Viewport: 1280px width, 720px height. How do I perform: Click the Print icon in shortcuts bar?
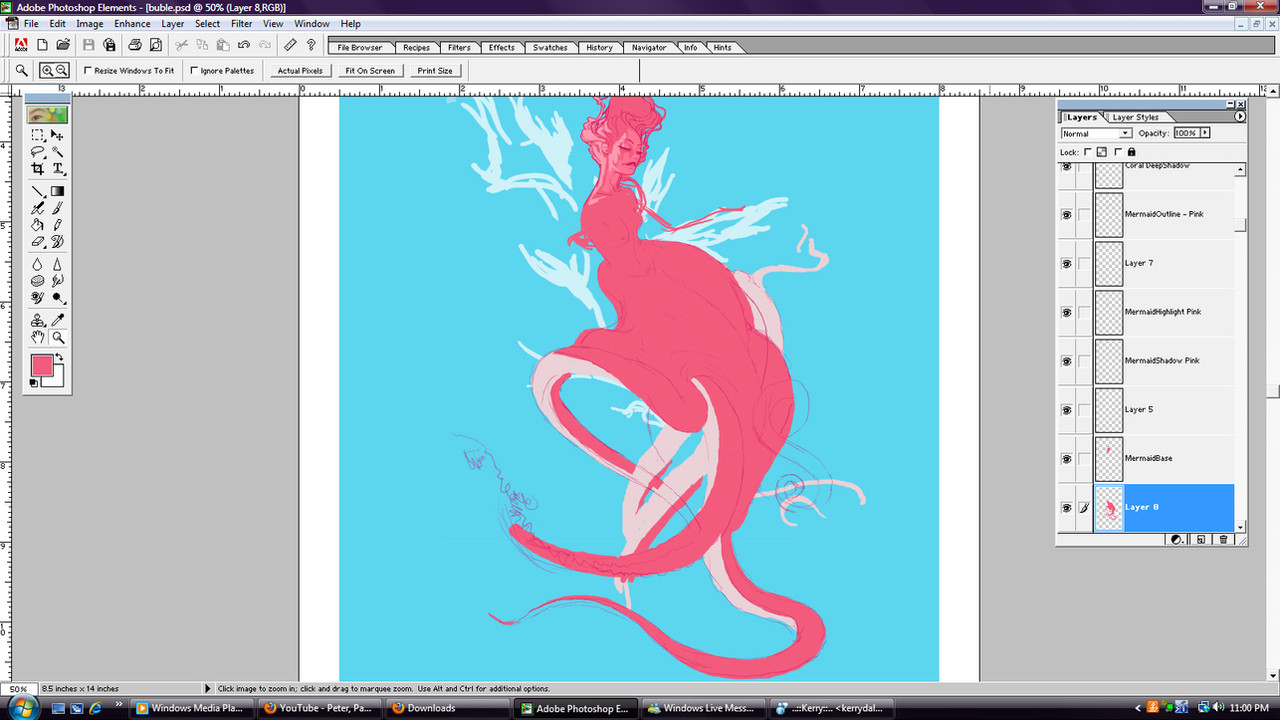click(134, 45)
